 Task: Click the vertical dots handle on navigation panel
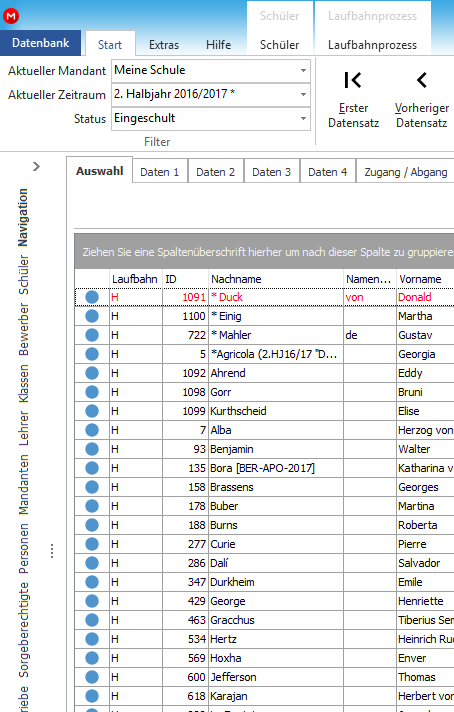click(52, 551)
